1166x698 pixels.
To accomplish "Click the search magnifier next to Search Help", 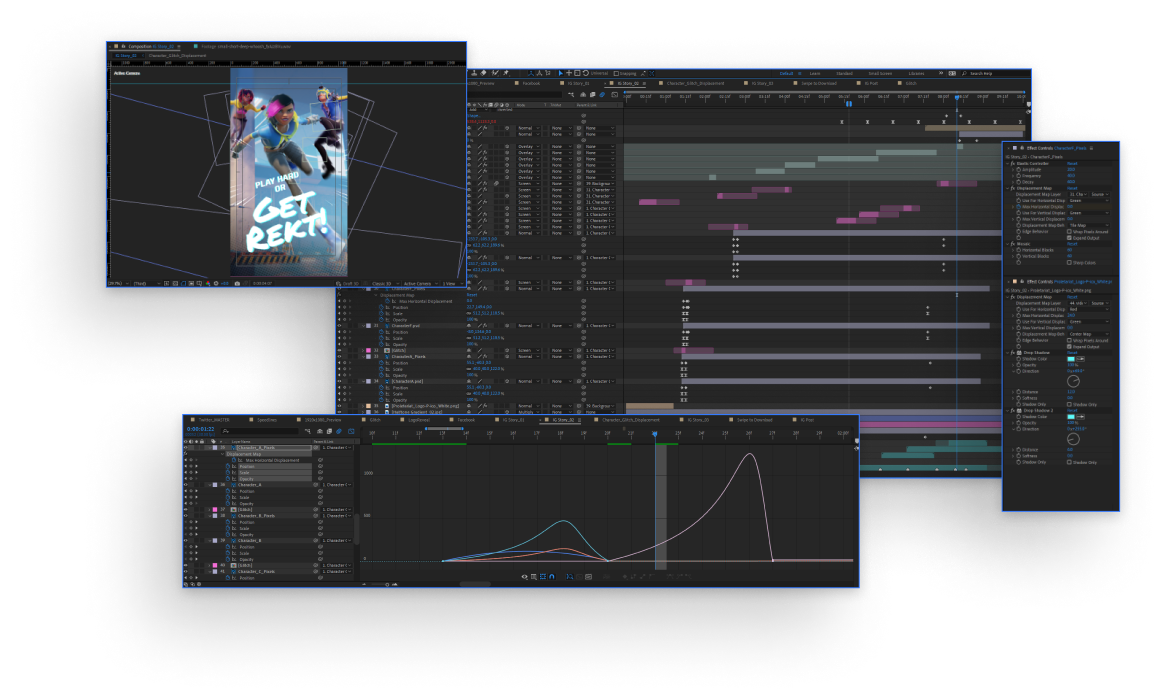I will 964,74.
